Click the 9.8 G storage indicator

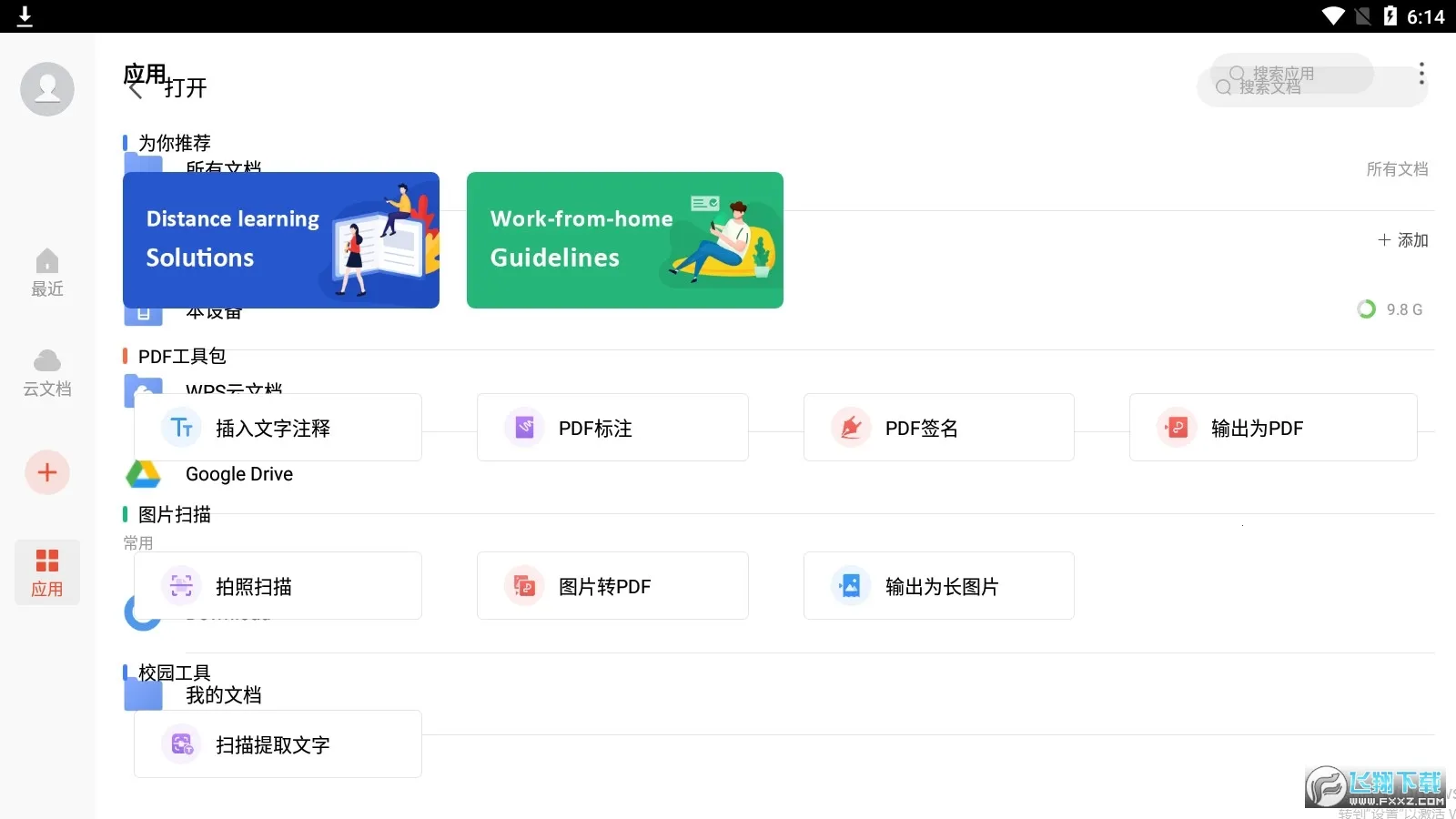click(x=1390, y=308)
